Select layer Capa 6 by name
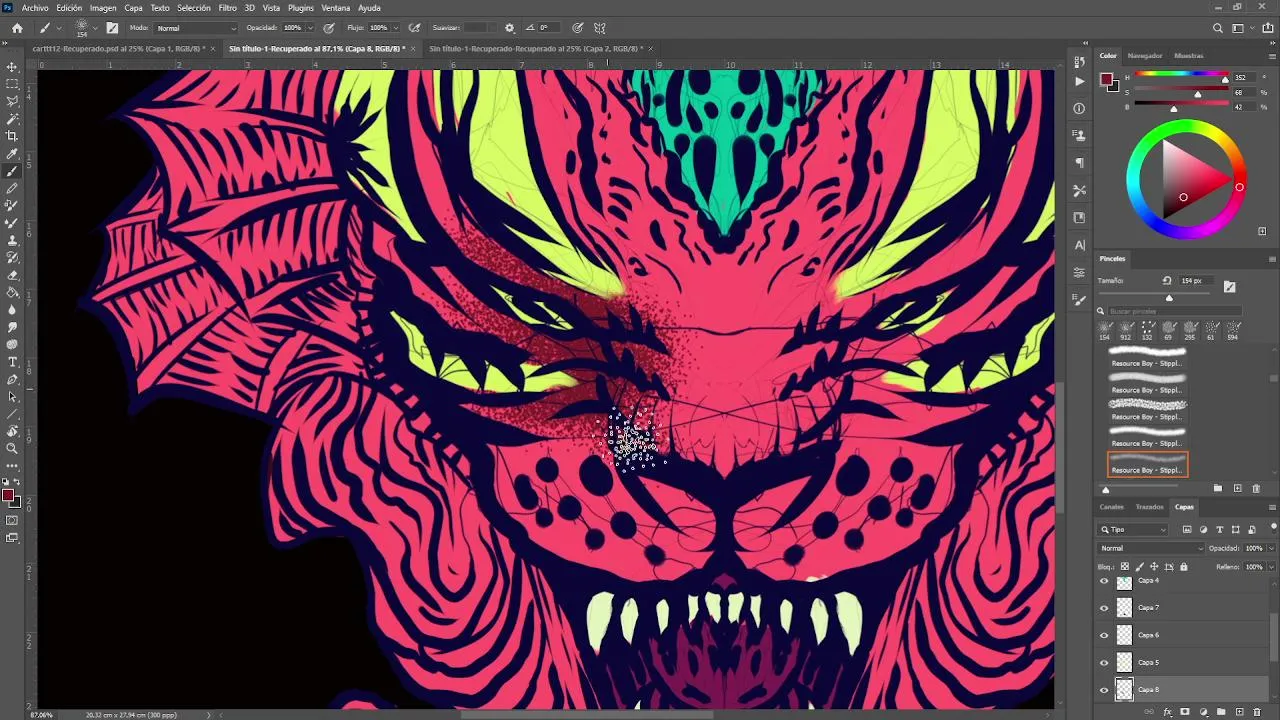 click(x=1149, y=635)
